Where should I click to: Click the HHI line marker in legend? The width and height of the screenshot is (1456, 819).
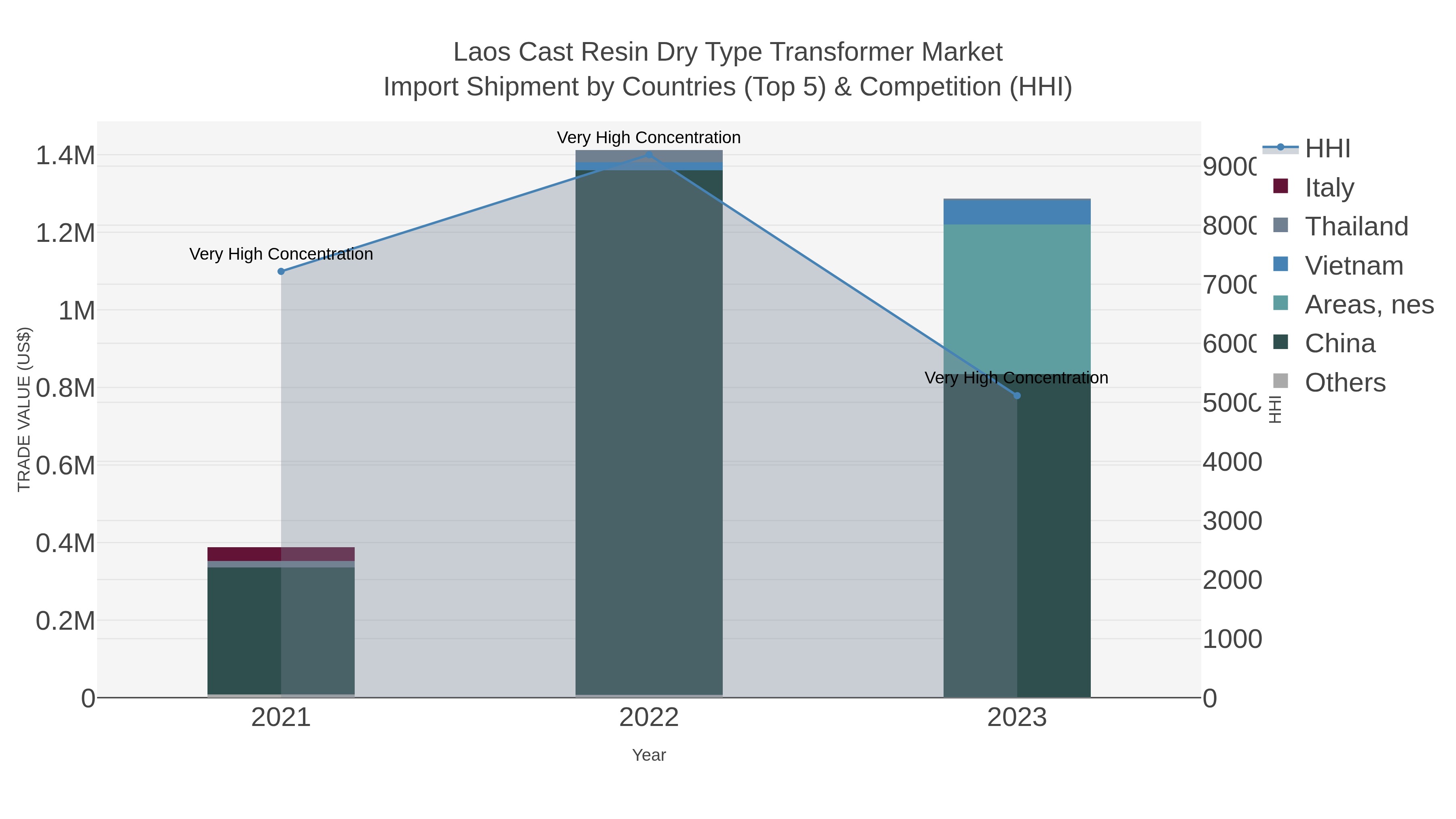point(1281,148)
